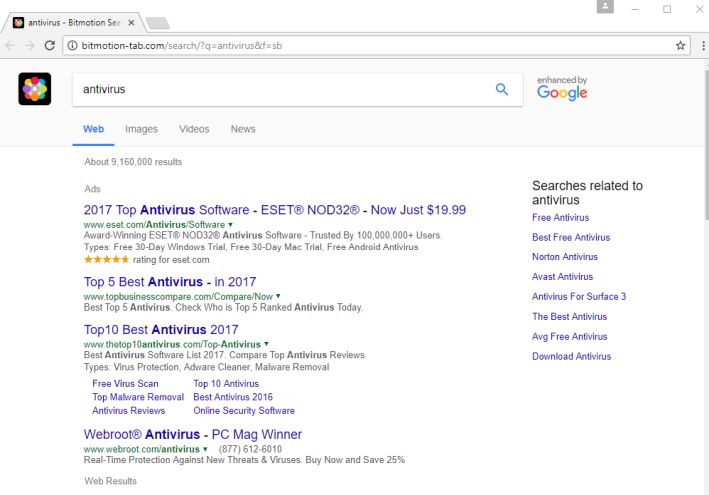Click the blue search magnifier icon
The height and width of the screenshot is (495, 709).
point(502,89)
